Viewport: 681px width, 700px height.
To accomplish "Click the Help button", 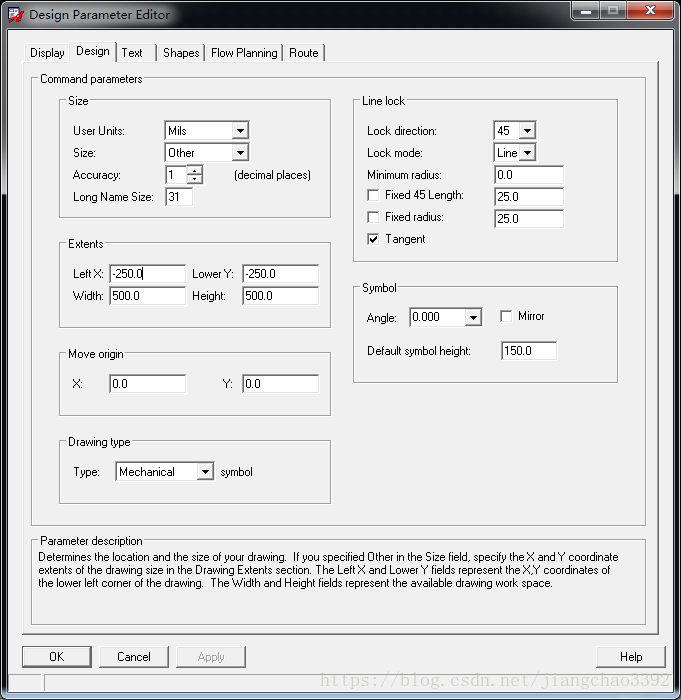I will (x=631, y=657).
